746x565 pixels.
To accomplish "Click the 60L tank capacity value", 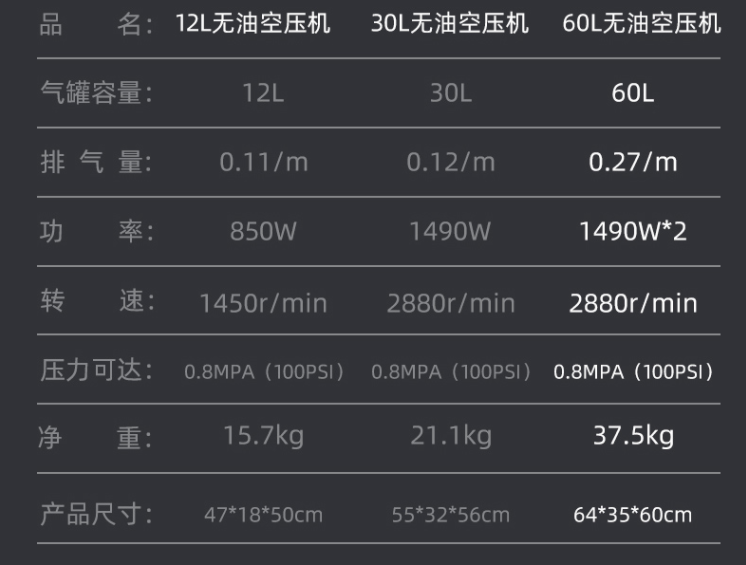I will pyautogui.click(x=633, y=93).
